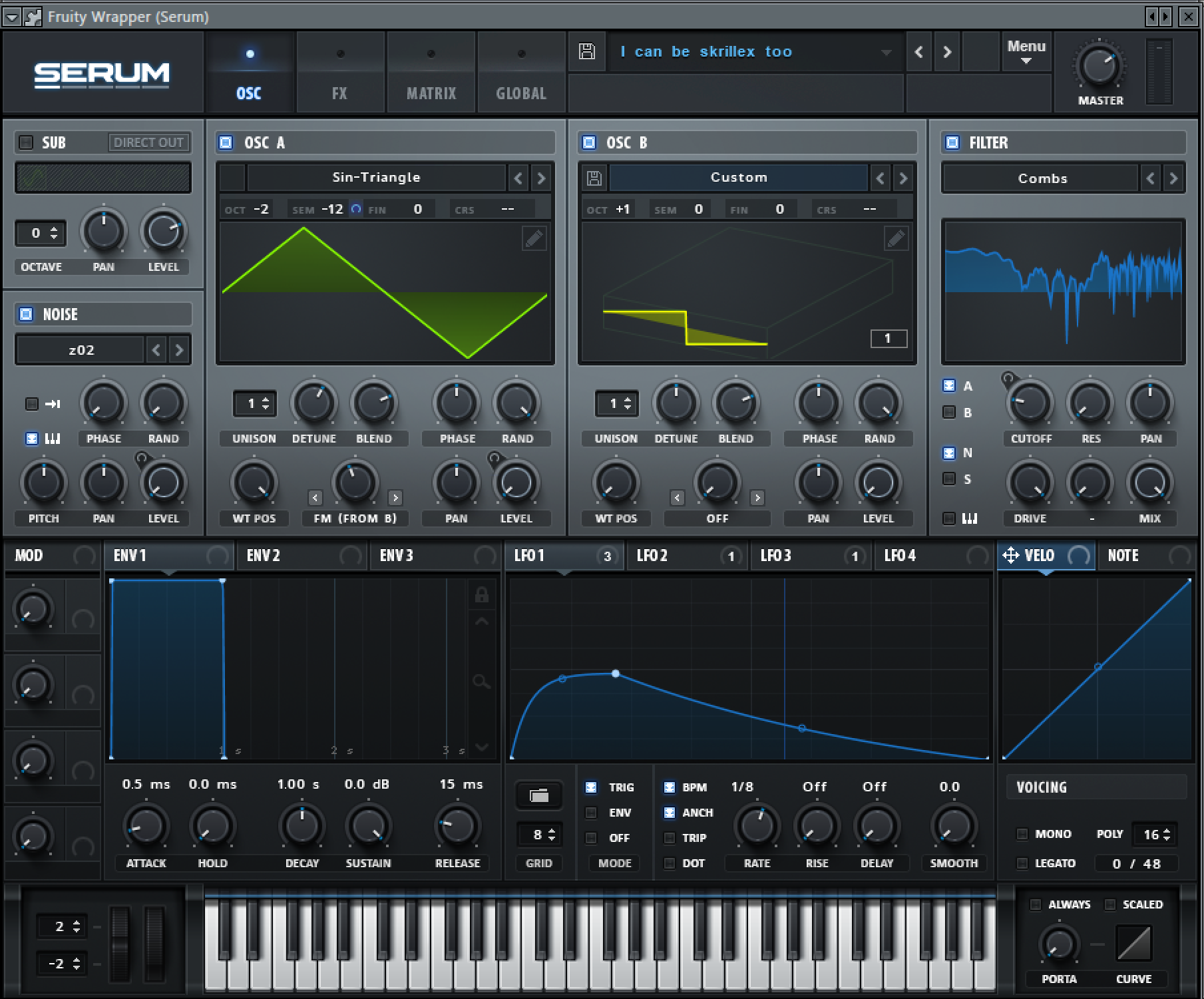Go to the previous preset with left arrow
1204x999 pixels.
coord(919,51)
